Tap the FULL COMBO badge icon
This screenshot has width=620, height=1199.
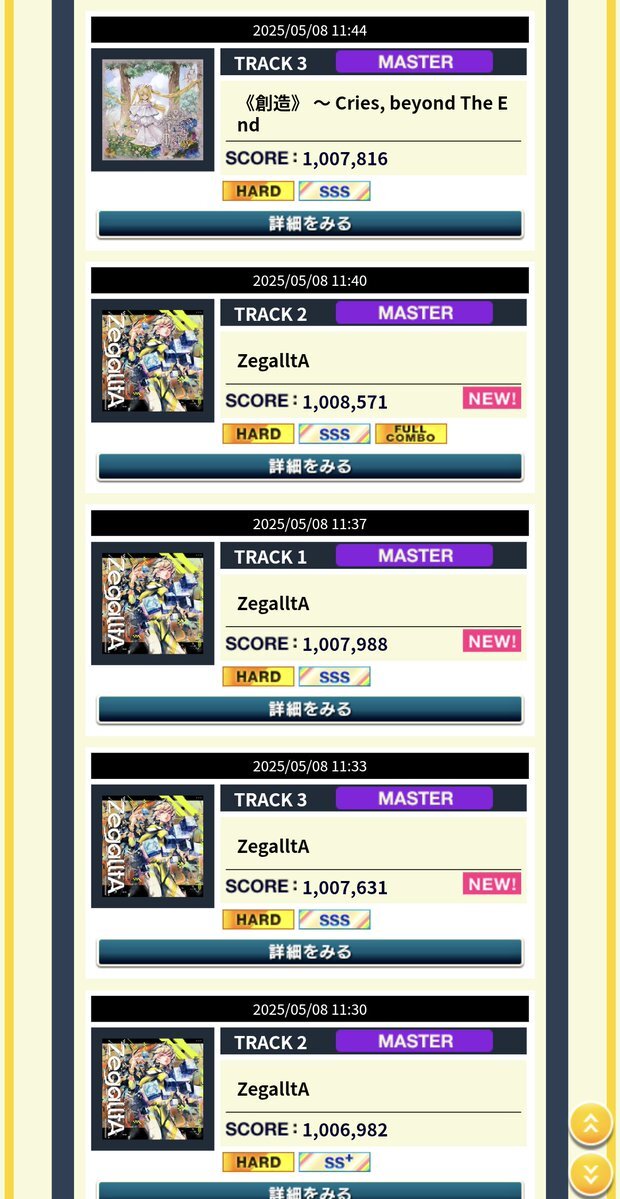(x=411, y=434)
